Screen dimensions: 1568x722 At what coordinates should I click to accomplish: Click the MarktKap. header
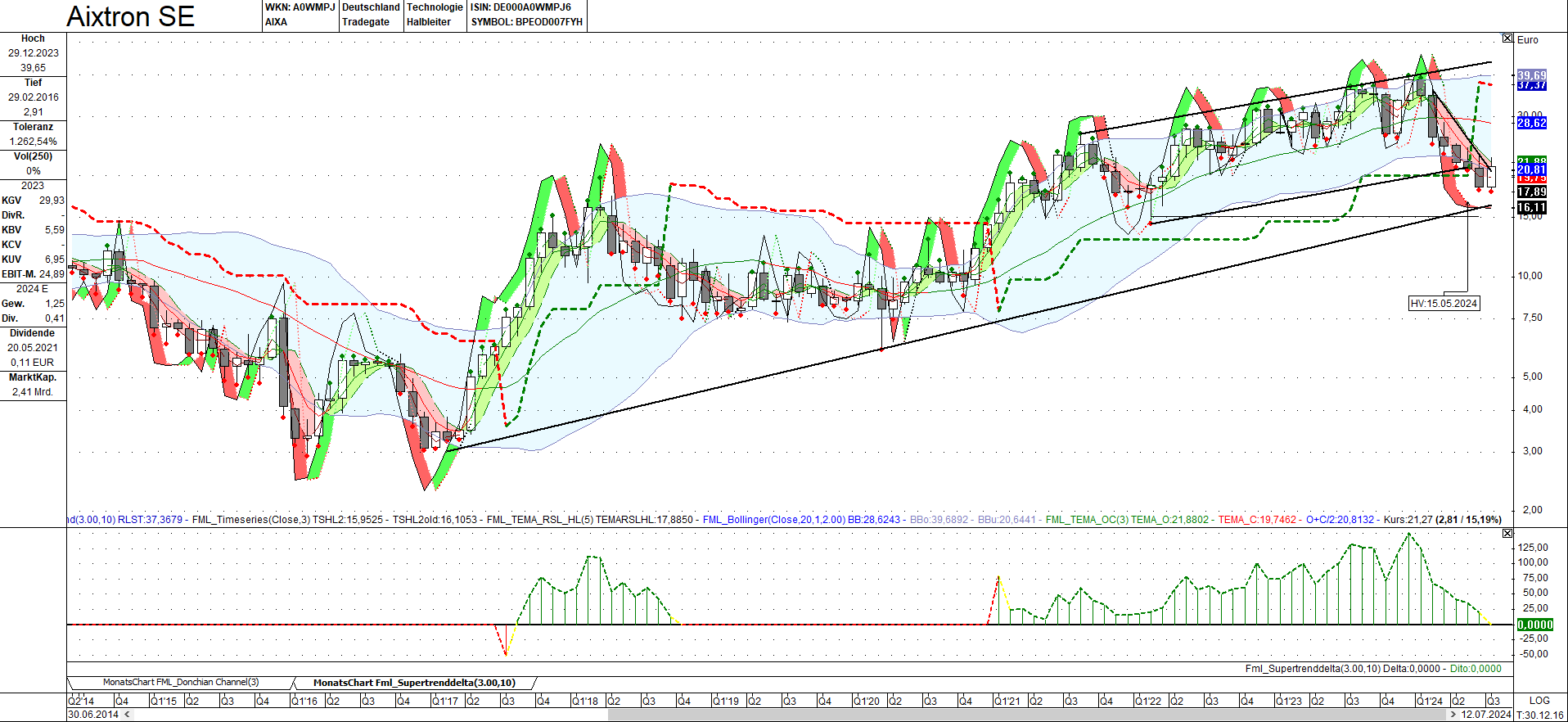(x=33, y=377)
